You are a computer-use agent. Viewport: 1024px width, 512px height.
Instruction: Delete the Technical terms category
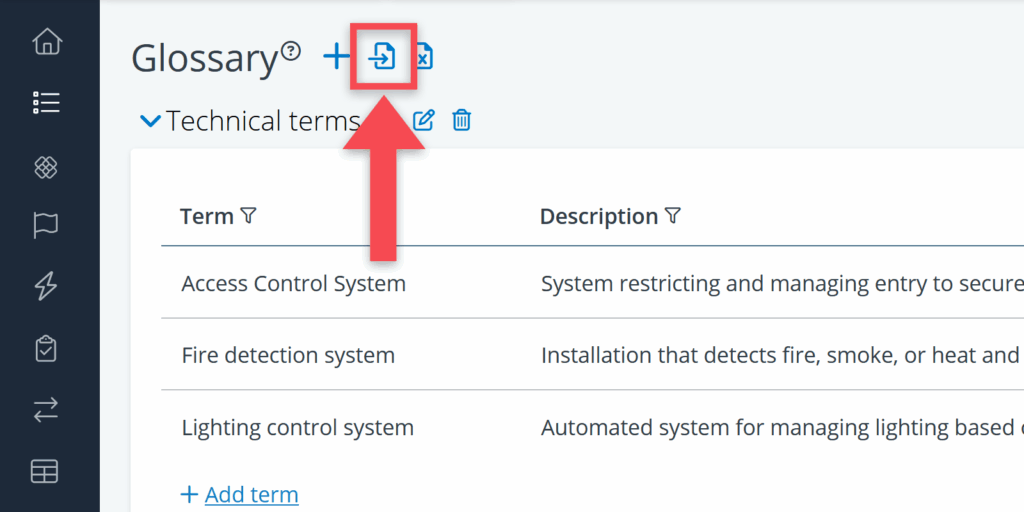point(461,121)
